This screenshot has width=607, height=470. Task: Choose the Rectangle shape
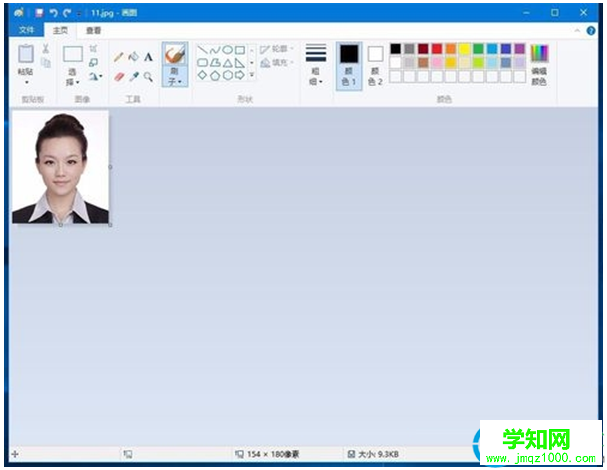click(240, 50)
